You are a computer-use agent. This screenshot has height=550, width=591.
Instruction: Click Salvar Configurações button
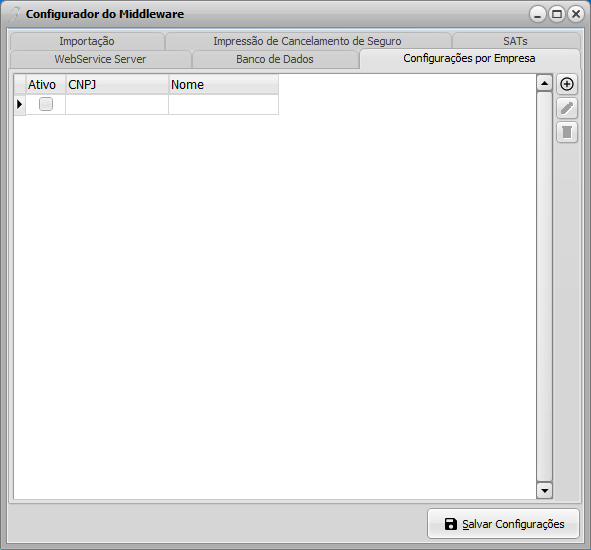[x=503, y=524]
